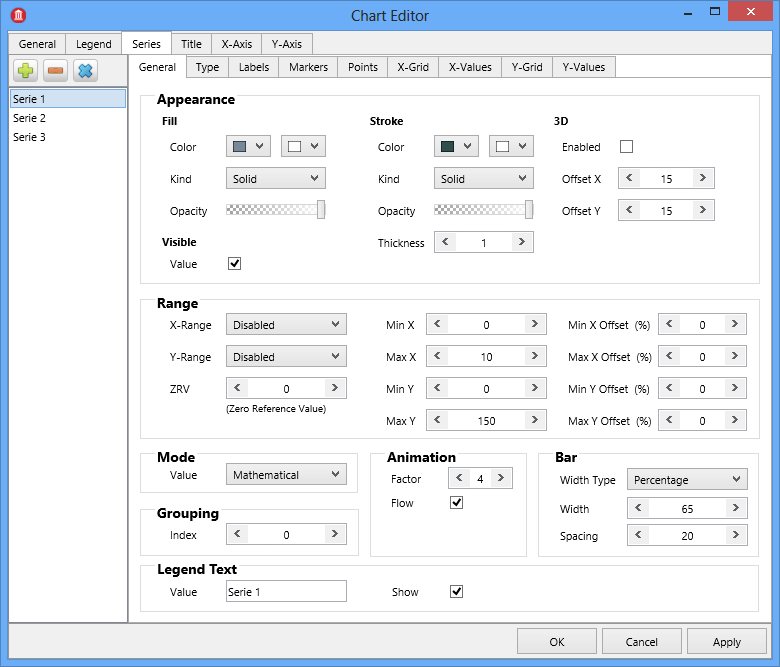Increase Max Y value

tap(535, 420)
